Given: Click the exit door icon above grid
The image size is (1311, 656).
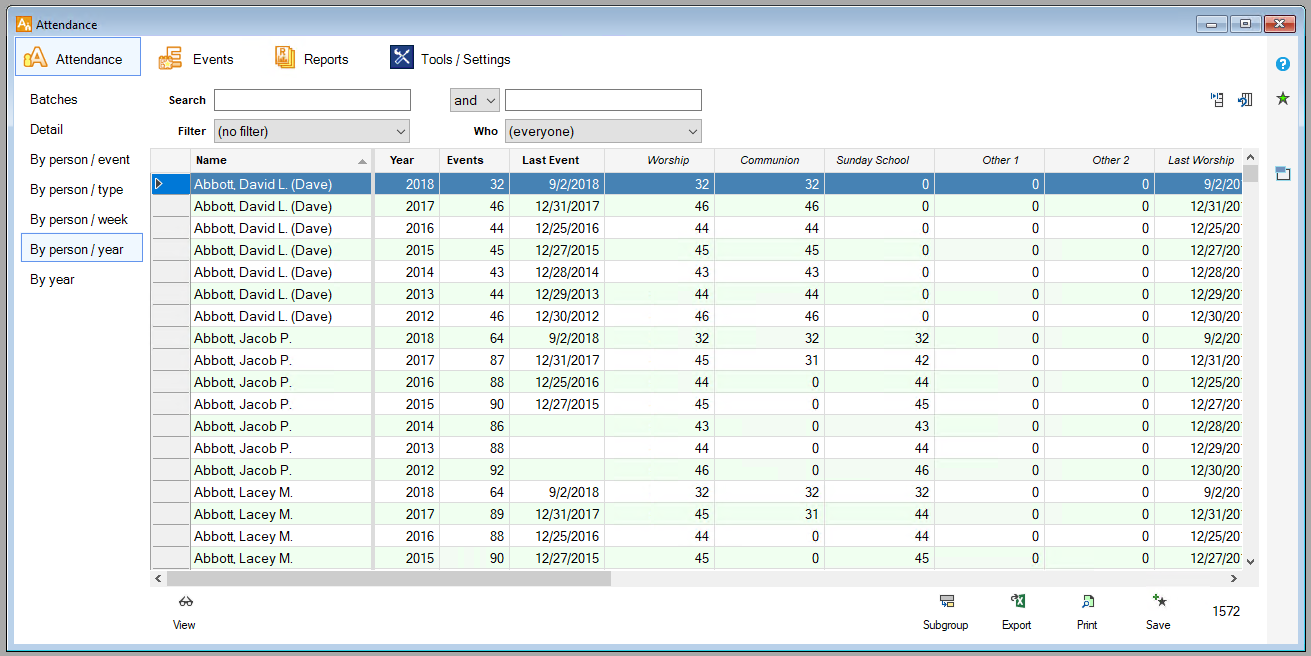Looking at the screenshot, I should click(1245, 100).
